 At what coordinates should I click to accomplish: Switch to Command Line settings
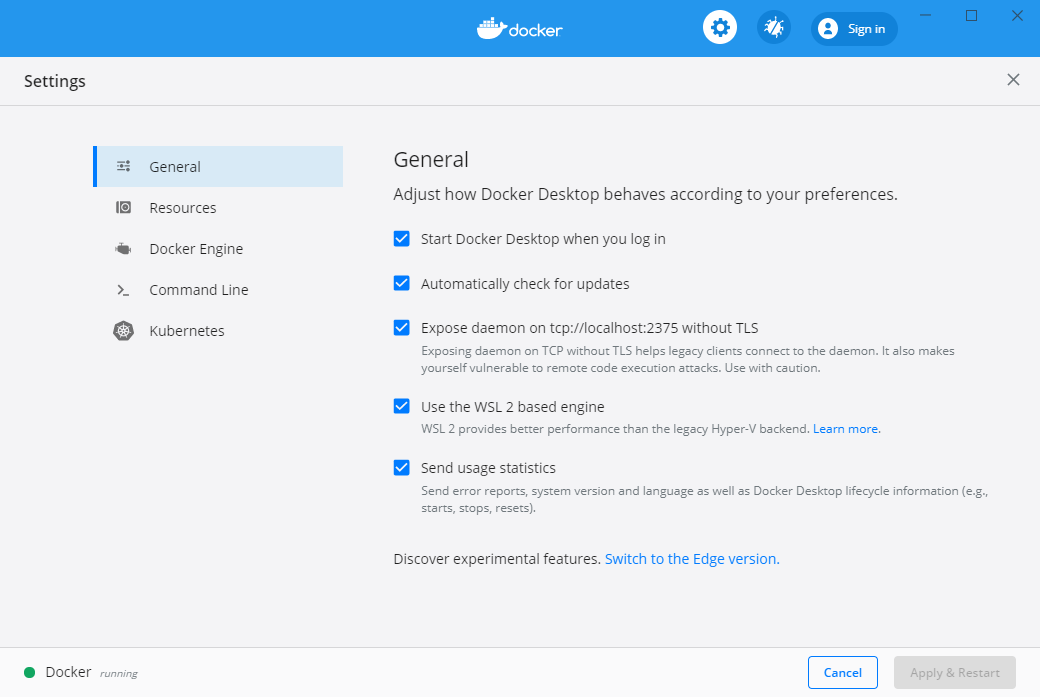tap(218, 290)
